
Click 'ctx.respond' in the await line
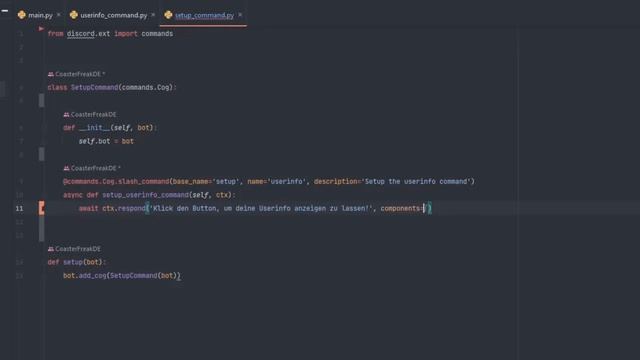(x=124, y=208)
